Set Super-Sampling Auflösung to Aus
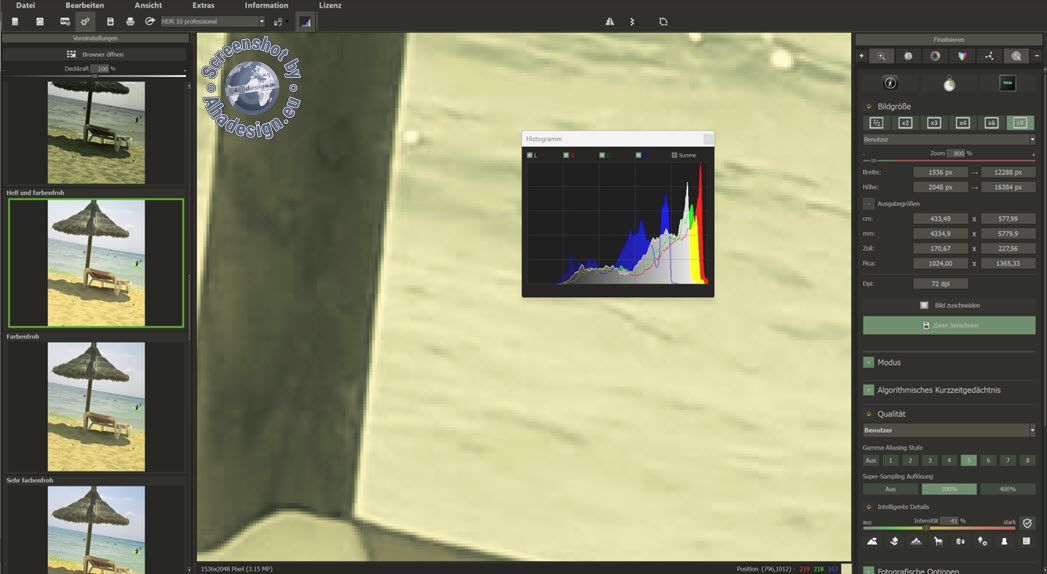This screenshot has height=574, width=1047. coord(890,489)
